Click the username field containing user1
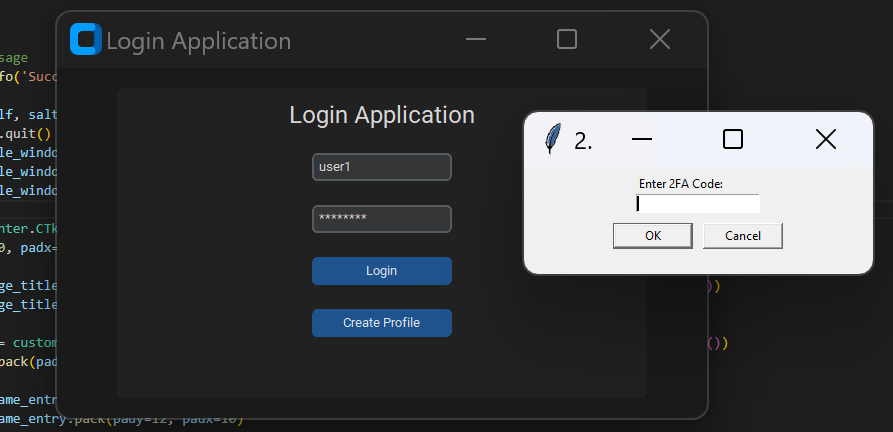893x432 pixels. (x=382, y=167)
